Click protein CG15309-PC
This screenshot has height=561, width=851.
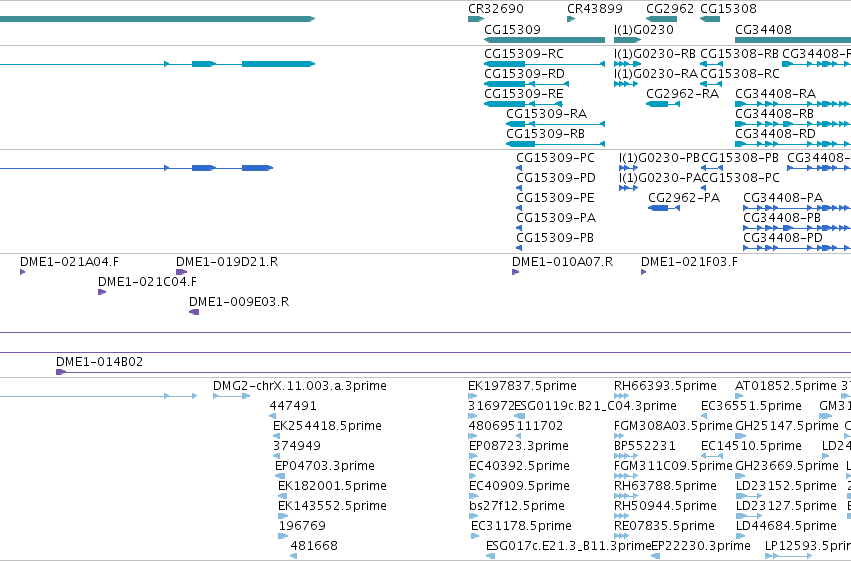[519, 168]
